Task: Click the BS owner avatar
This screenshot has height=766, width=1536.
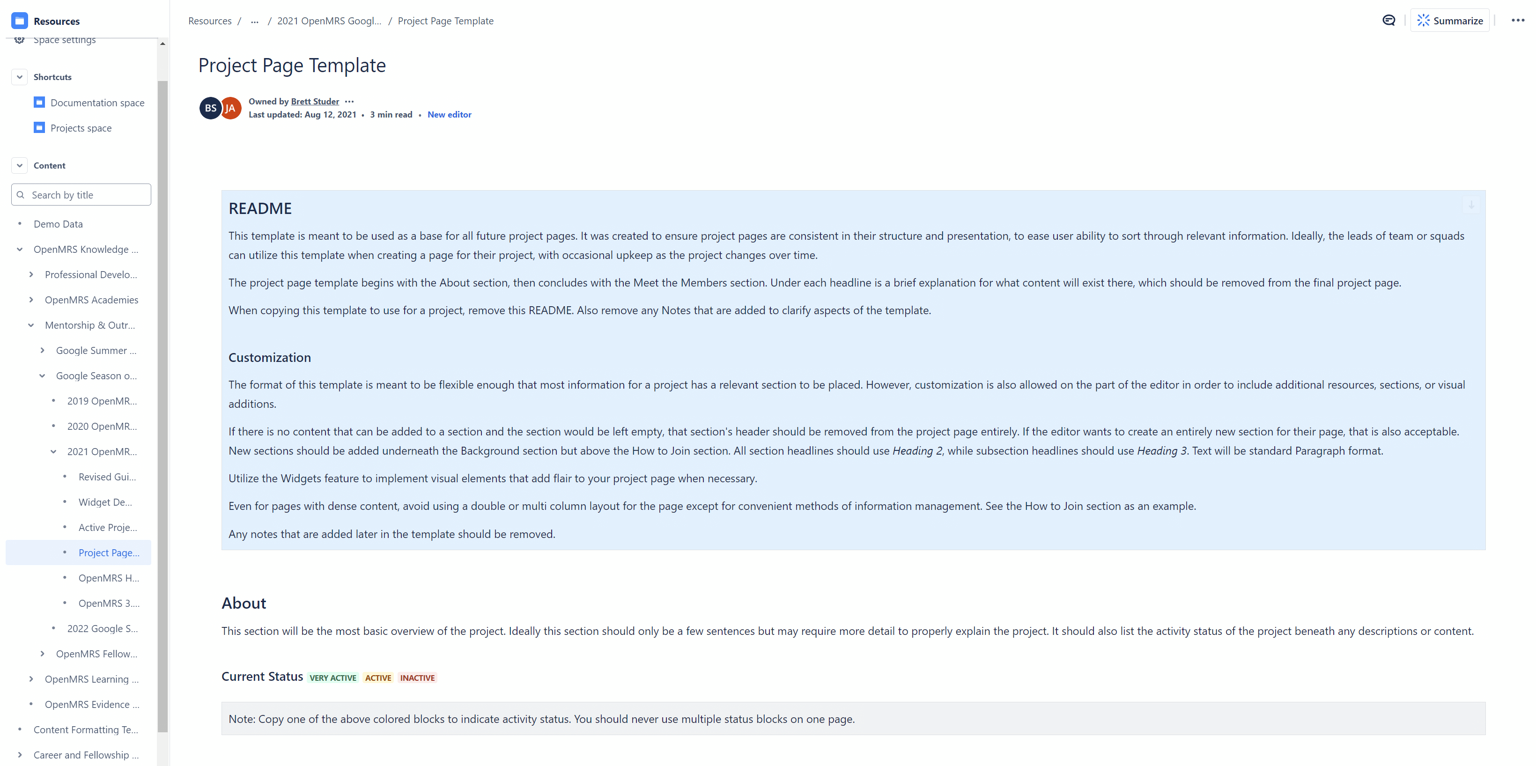Action: 210,108
